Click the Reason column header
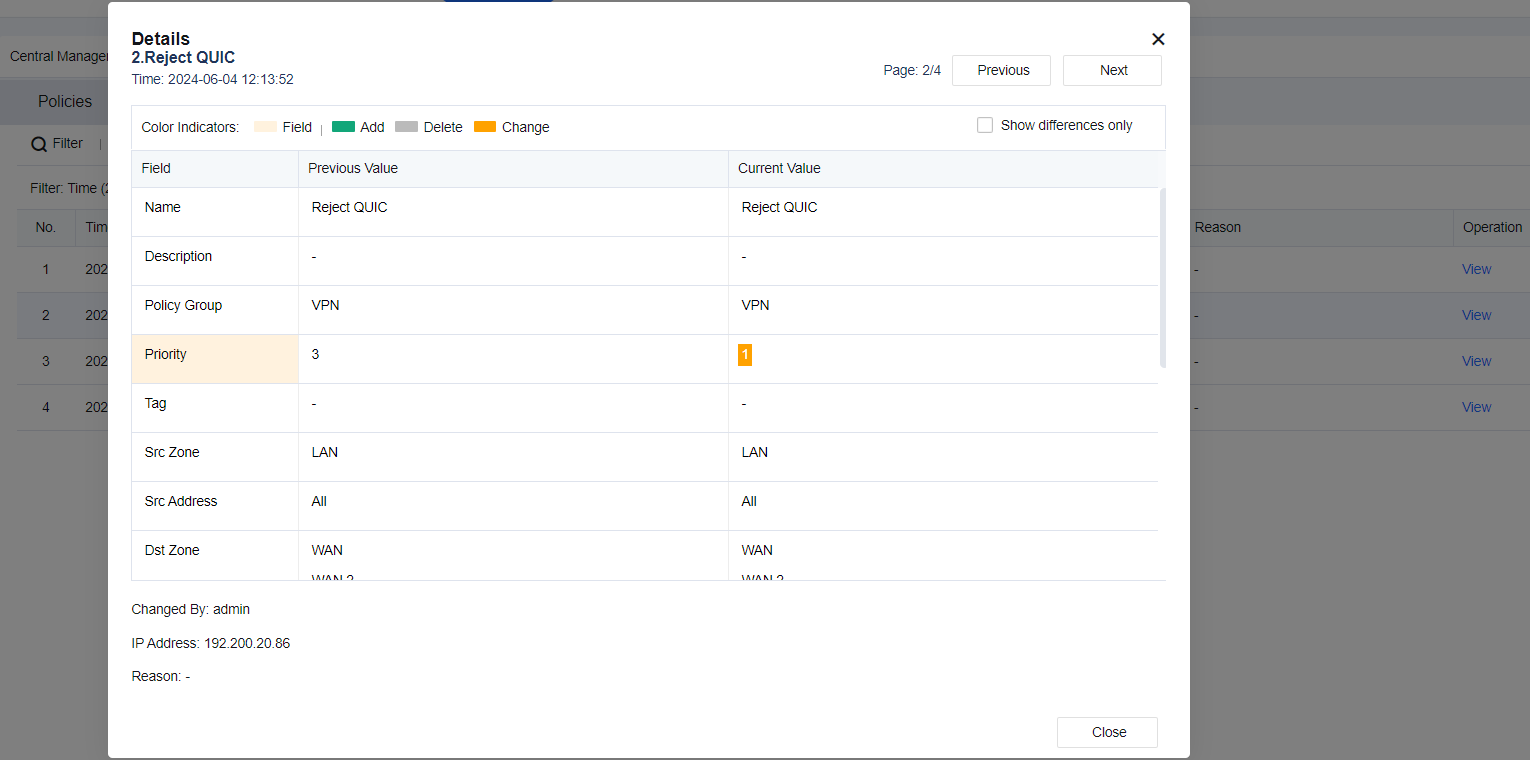 (1217, 227)
